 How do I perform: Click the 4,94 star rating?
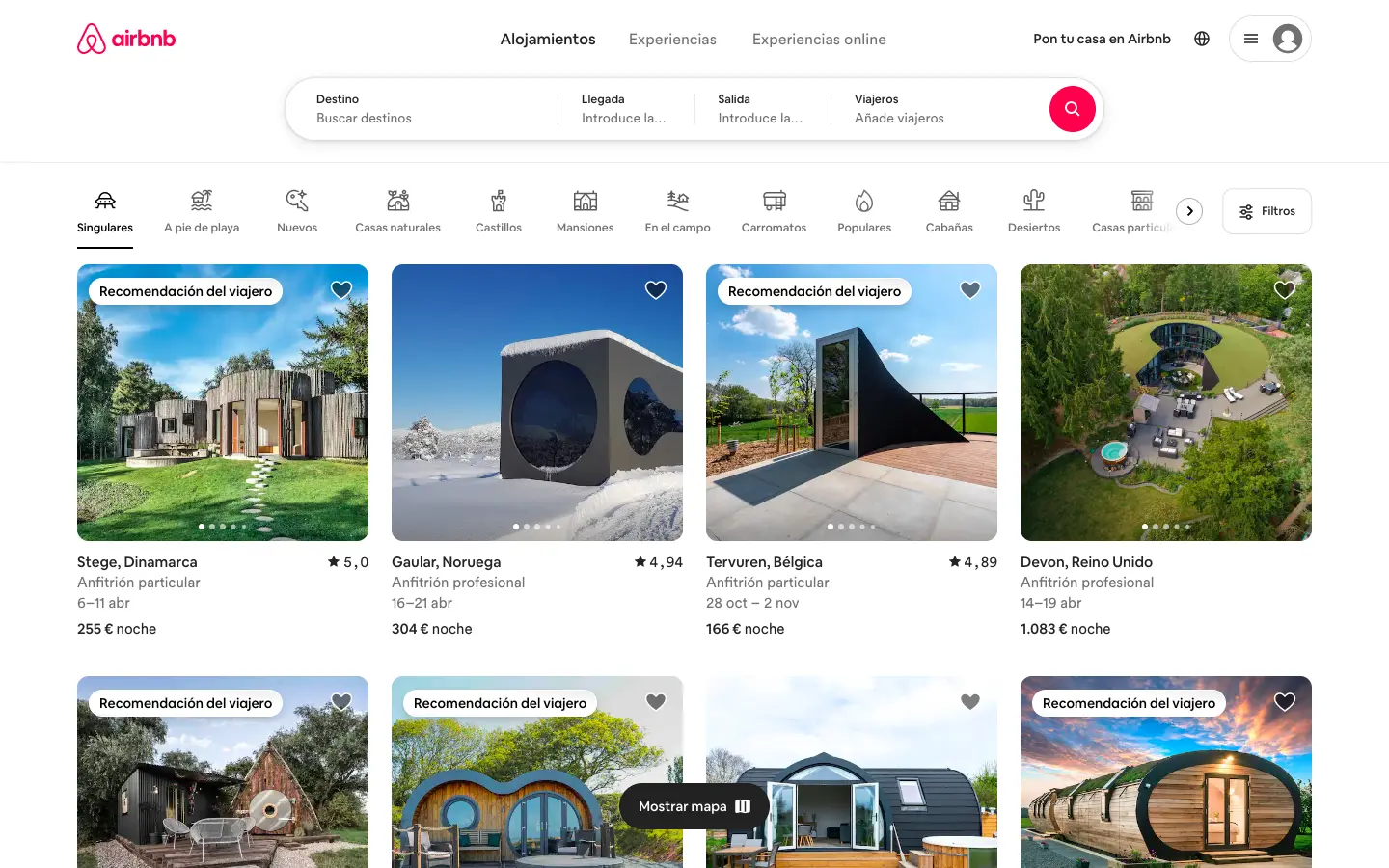click(x=659, y=562)
